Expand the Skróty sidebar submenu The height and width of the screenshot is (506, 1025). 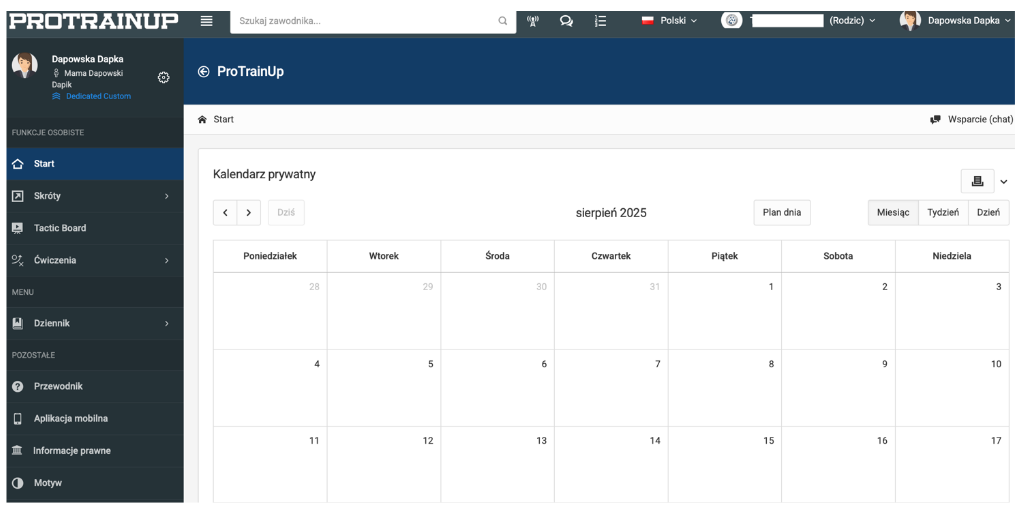(90, 196)
